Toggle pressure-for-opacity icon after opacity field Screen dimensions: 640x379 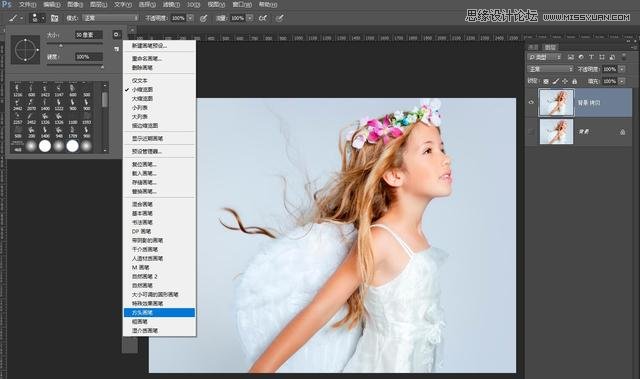pos(203,18)
